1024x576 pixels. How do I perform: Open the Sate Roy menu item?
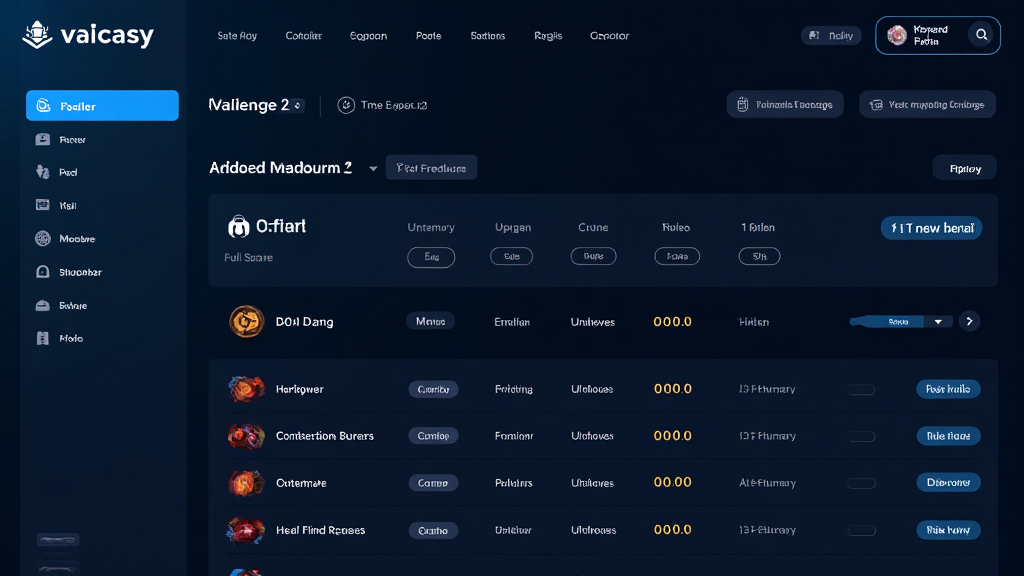pos(237,36)
